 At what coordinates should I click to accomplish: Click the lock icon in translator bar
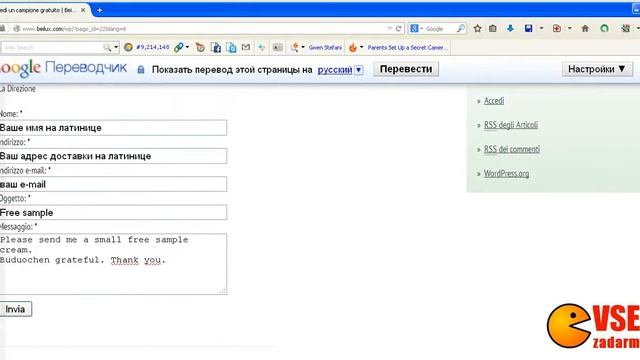[141, 69]
